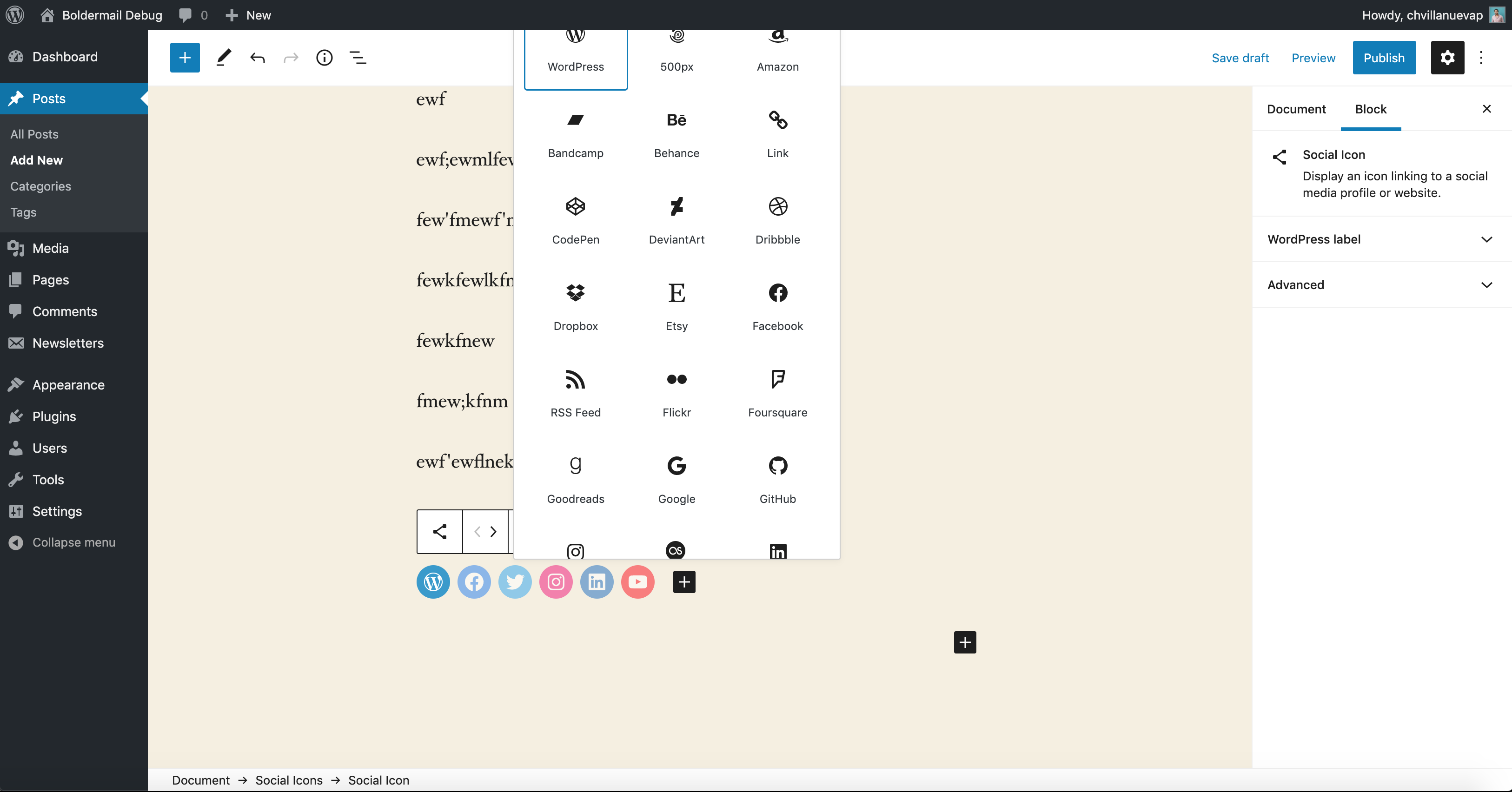
Task: Choose Facebook in the icon picker
Action: click(777, 307)
